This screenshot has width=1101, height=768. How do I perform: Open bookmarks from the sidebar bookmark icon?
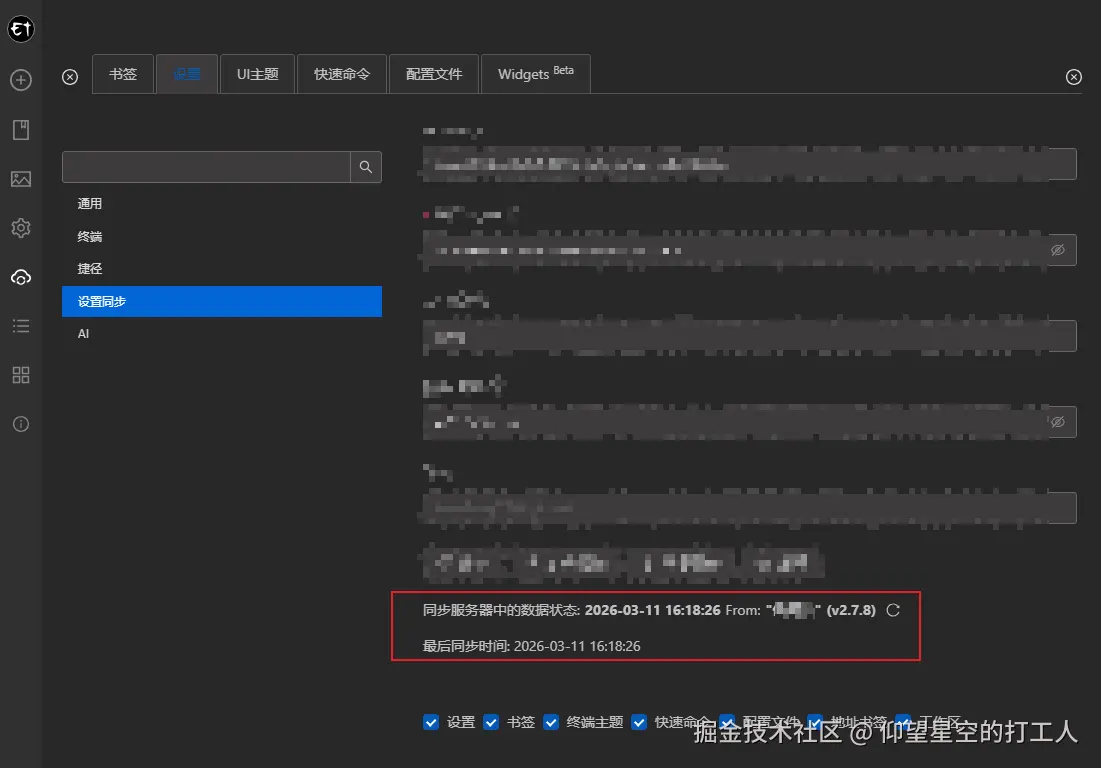point(21,130)
